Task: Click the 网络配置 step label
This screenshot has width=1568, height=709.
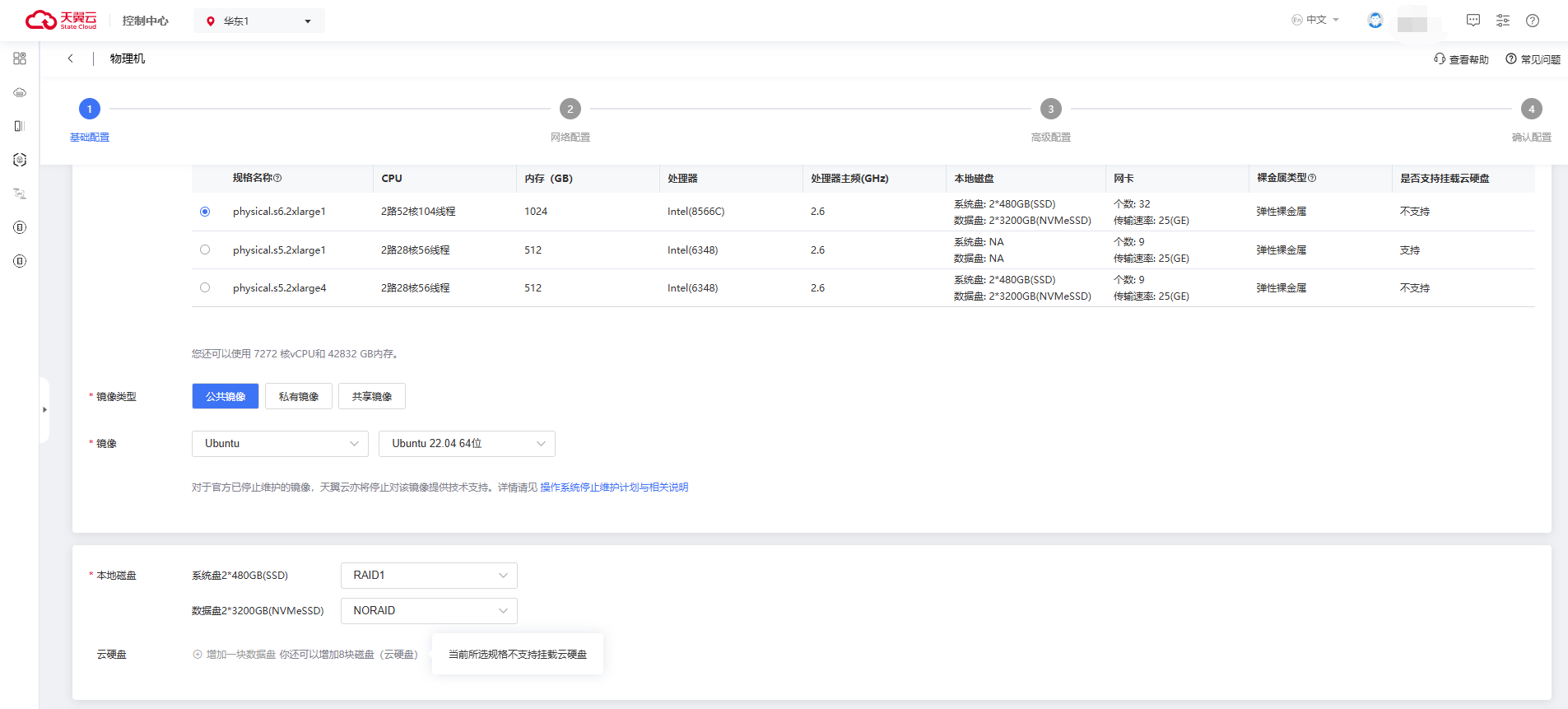Action: [570, 138]
